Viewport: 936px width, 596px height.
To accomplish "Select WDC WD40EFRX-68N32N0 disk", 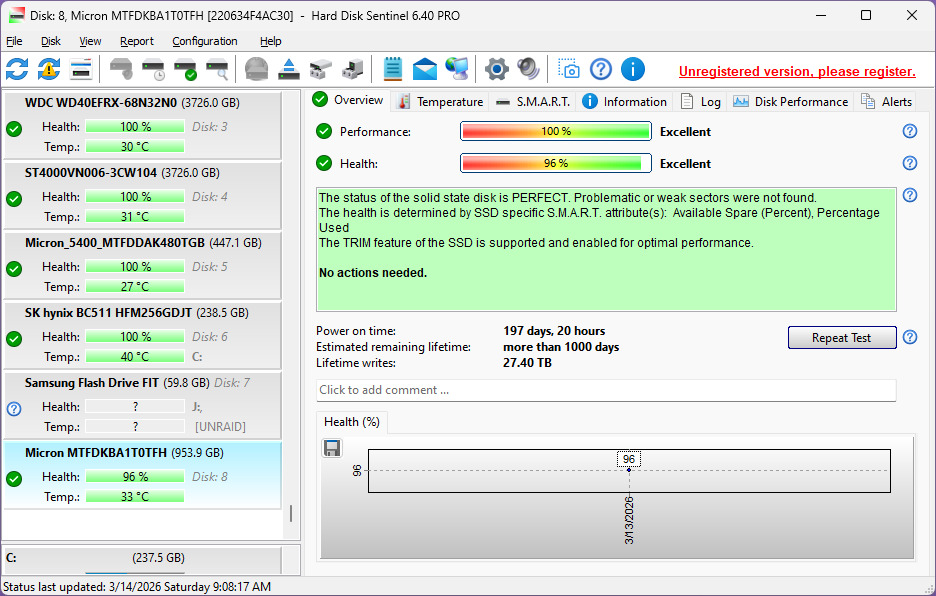I will [142, 125].
